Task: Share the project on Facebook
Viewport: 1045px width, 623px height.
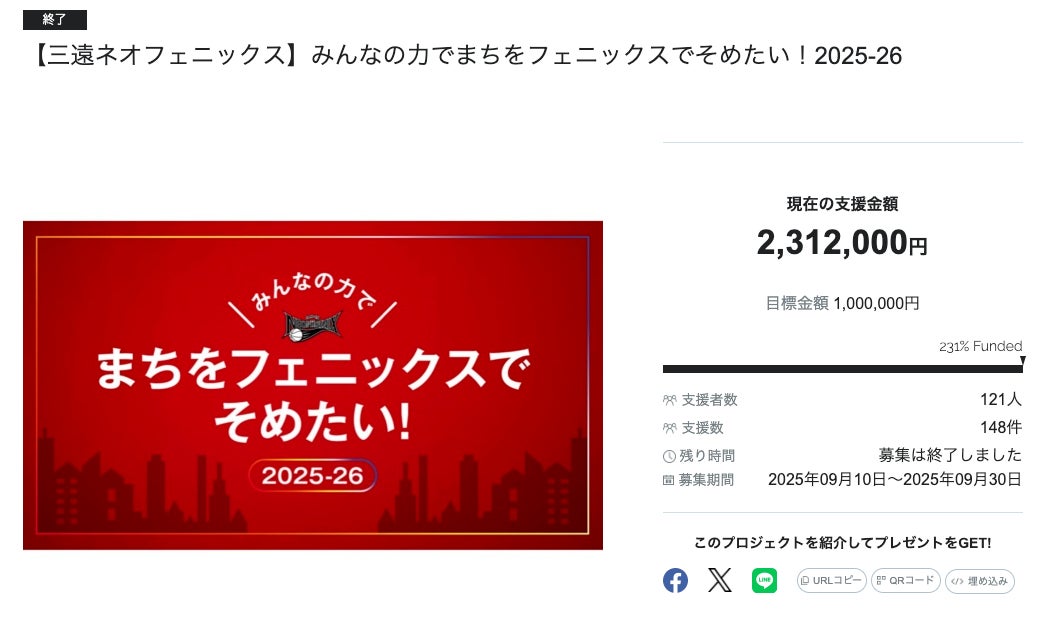Action: [675, 580]
